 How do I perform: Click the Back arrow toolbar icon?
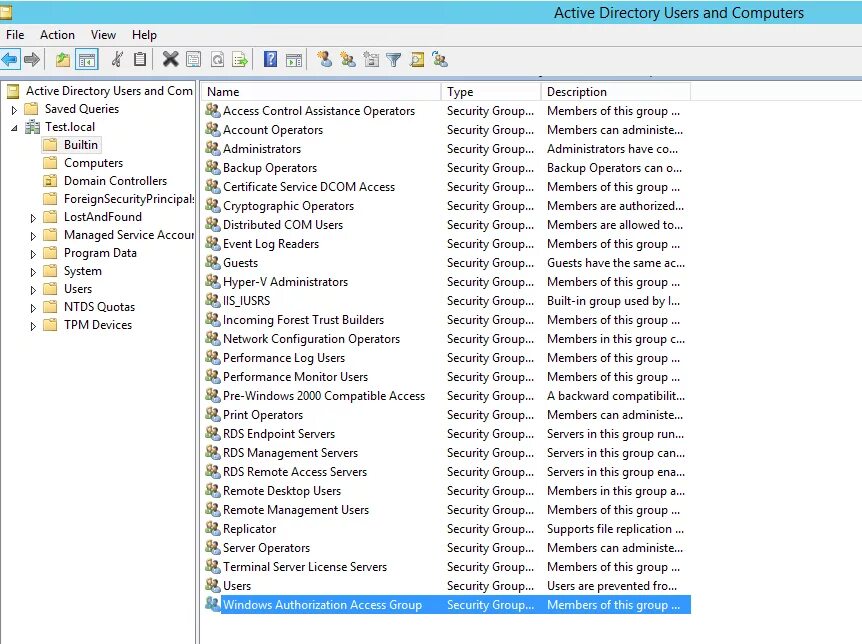(x=10, y=59)
